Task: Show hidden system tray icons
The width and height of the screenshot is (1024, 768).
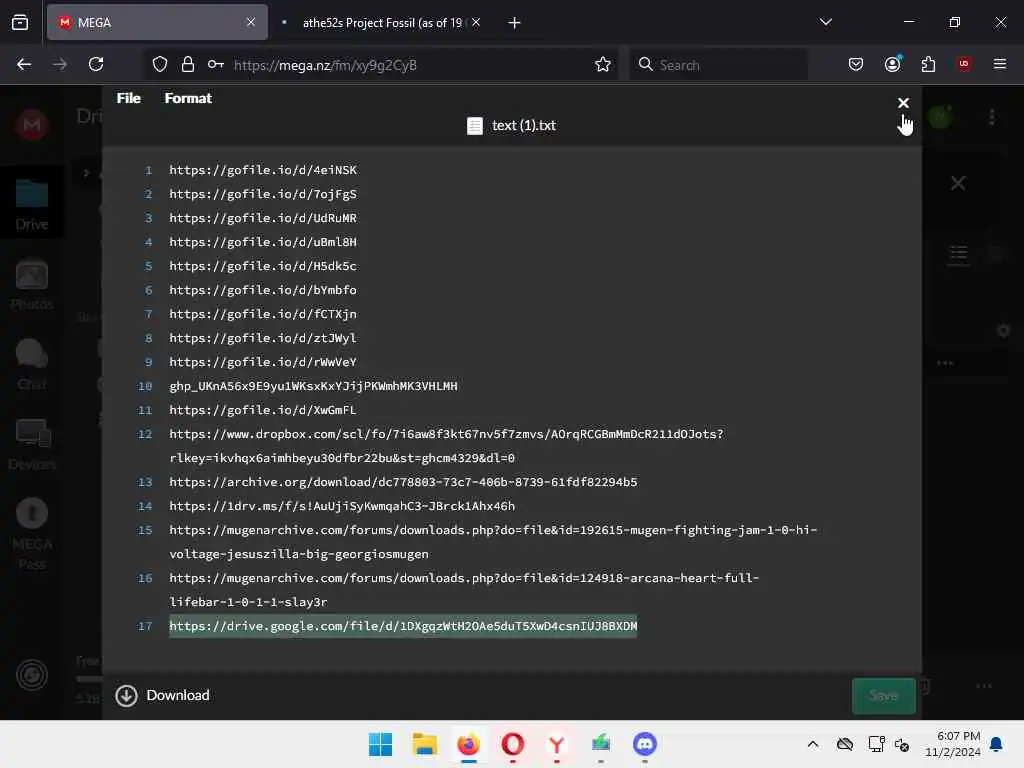Action: pyautogui.click(x=812, y=744)
